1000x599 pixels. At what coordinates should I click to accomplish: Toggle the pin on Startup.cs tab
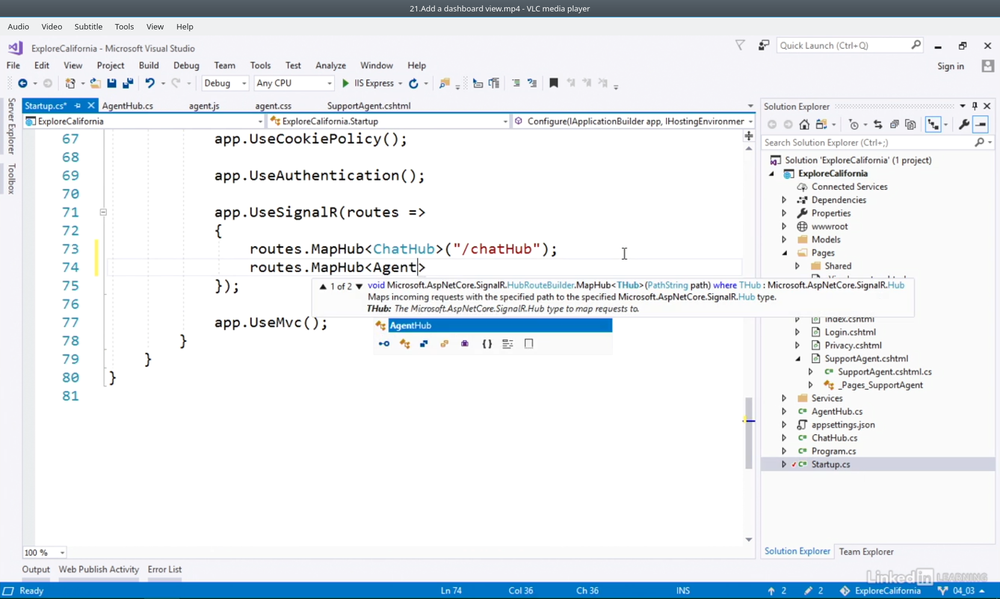click(78, 106)
